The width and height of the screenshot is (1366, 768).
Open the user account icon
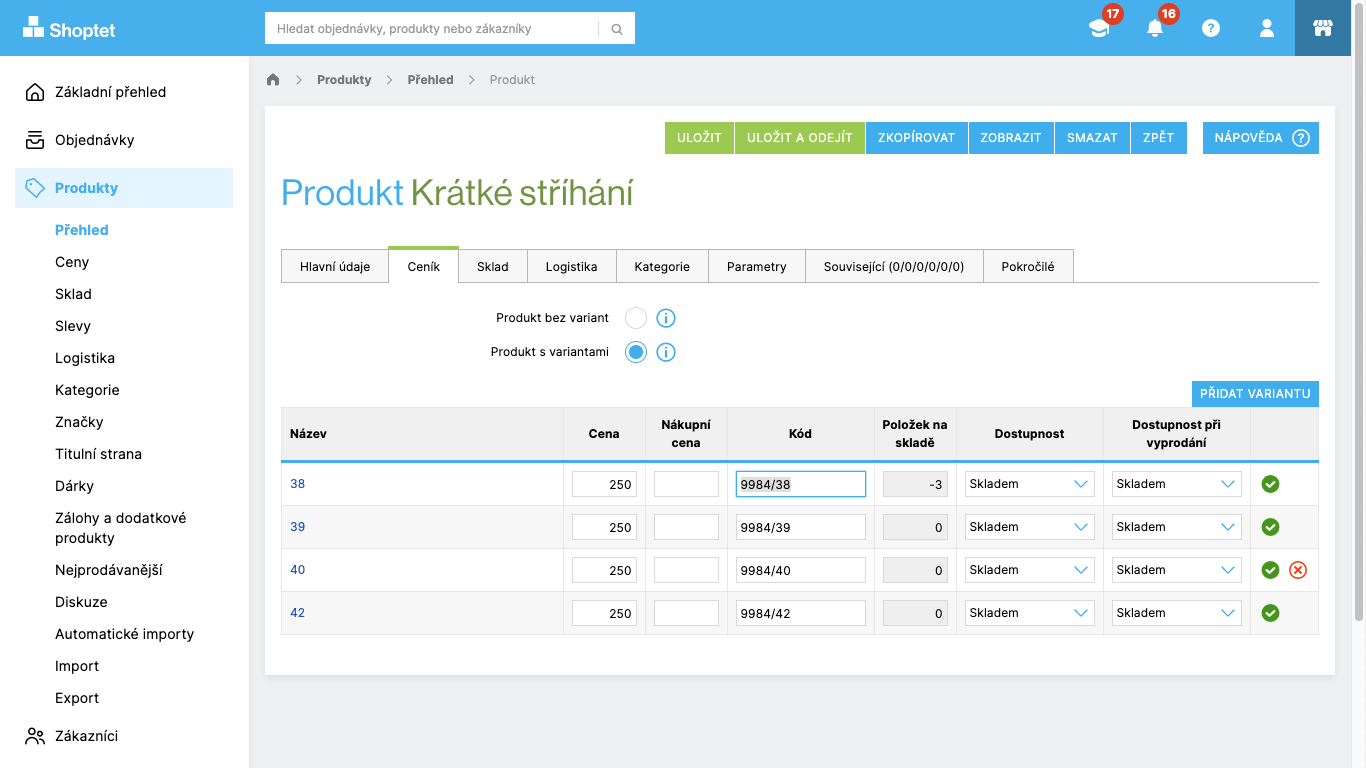coord(1267,28)
